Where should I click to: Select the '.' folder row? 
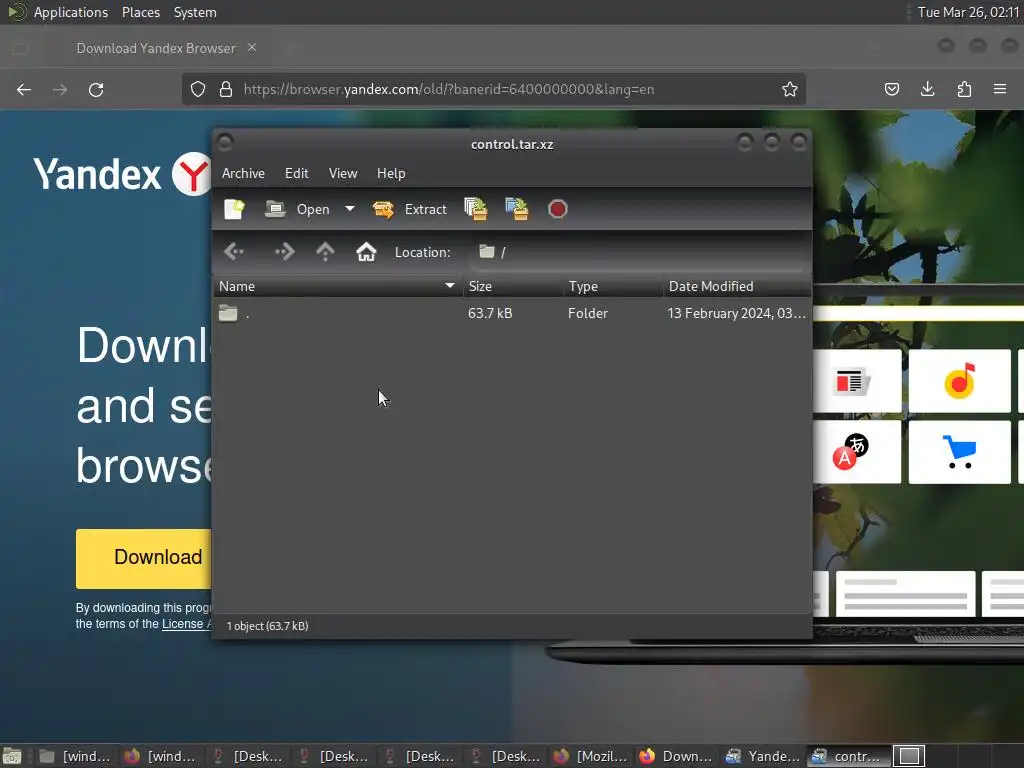(x=513, y=313)
